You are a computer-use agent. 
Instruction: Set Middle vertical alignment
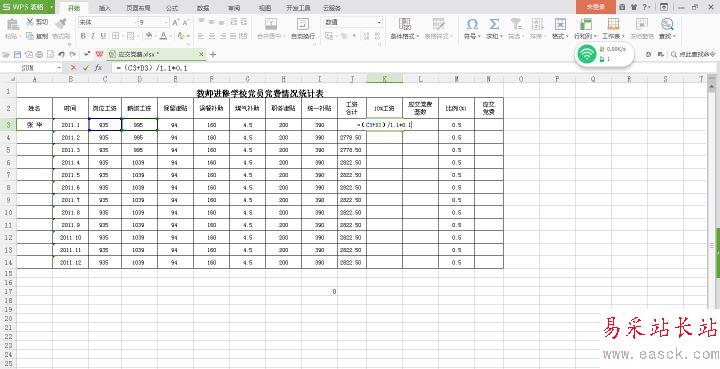point(212,22)
